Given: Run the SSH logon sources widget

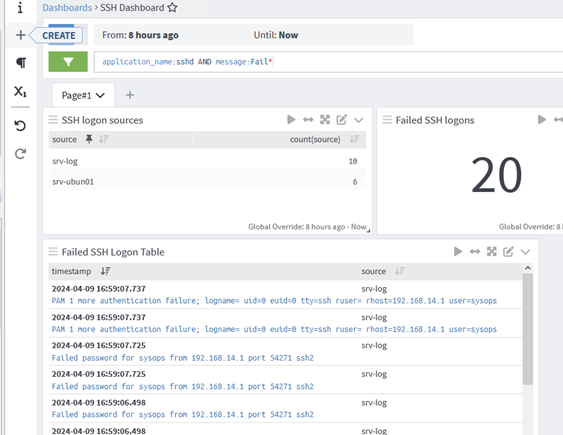Looking at the screenshot, I should [291, 120].
